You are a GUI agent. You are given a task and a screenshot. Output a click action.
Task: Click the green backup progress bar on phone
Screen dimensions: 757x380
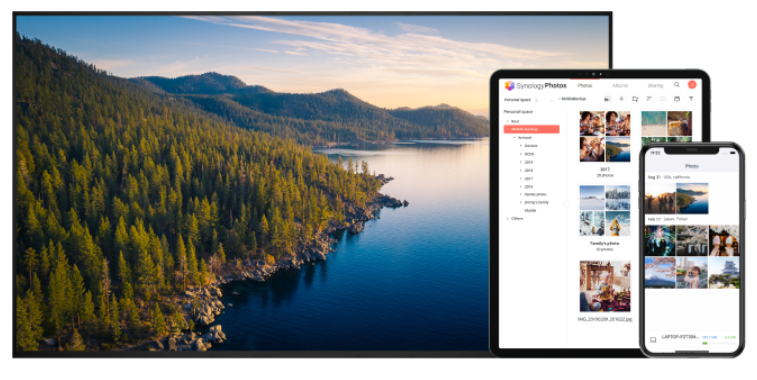pos(705,343)
